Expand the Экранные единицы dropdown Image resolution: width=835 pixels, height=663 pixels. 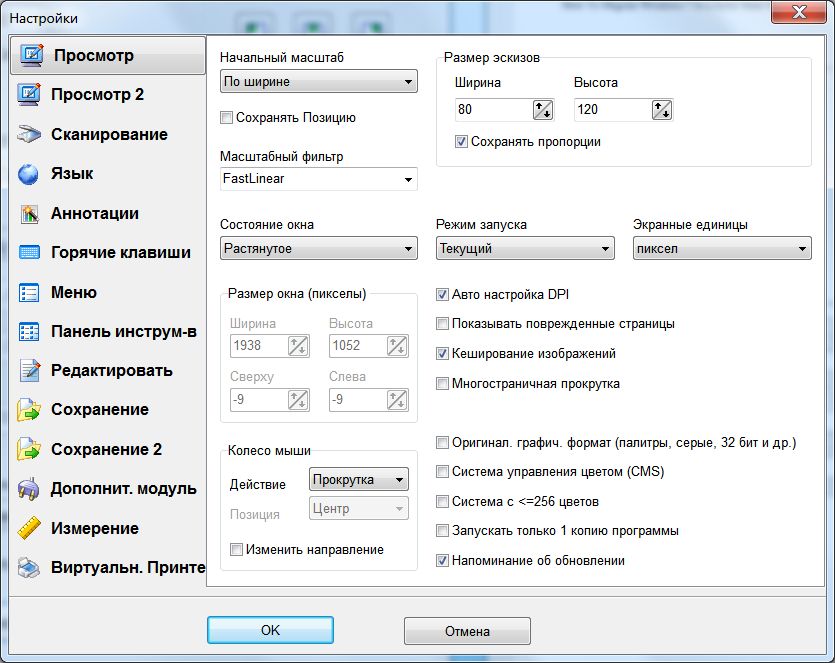[721, 249]
